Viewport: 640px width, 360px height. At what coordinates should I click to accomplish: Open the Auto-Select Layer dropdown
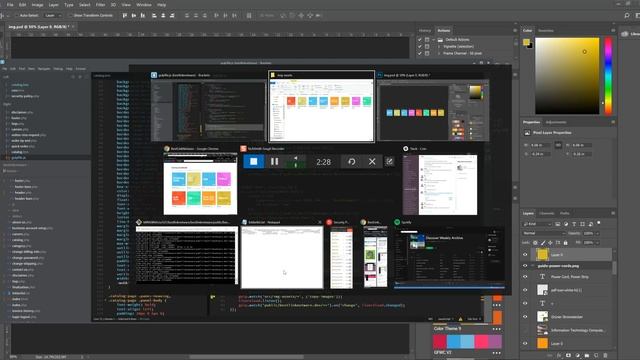click(53, 16)
